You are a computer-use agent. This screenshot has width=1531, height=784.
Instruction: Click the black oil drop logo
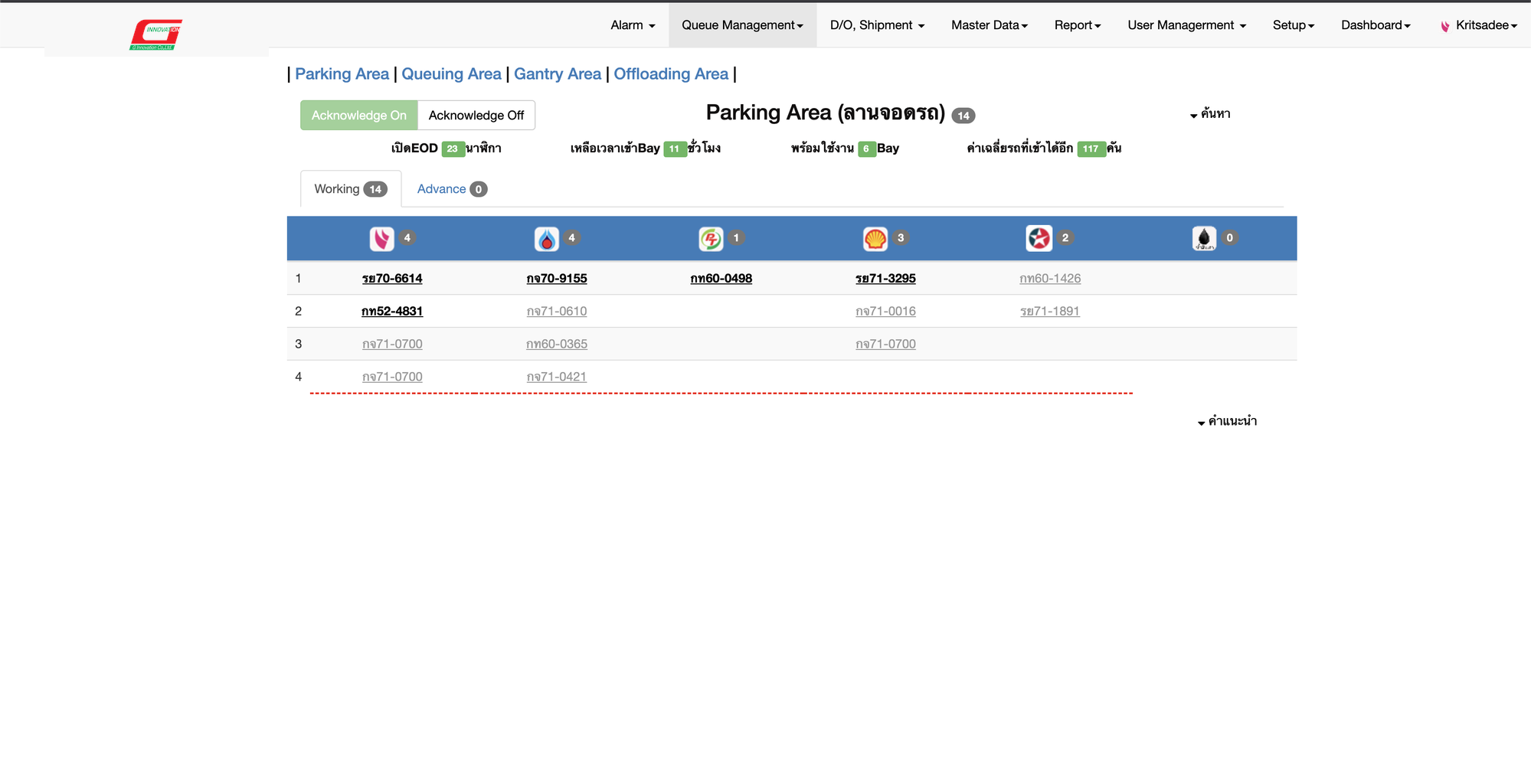pyautogui.click(x=1204, y=239)
